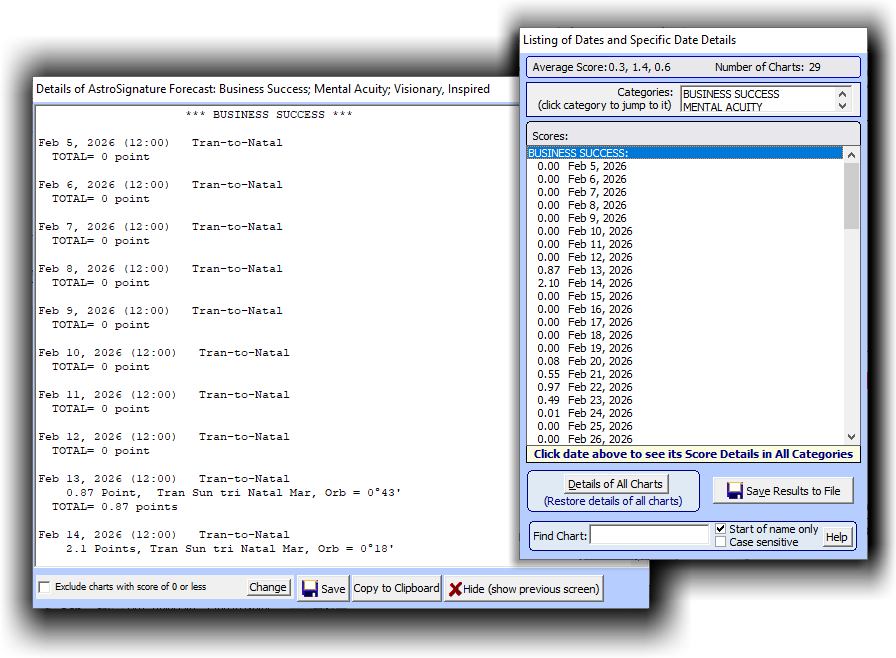Copy forecast details to Clipboard

396,588
